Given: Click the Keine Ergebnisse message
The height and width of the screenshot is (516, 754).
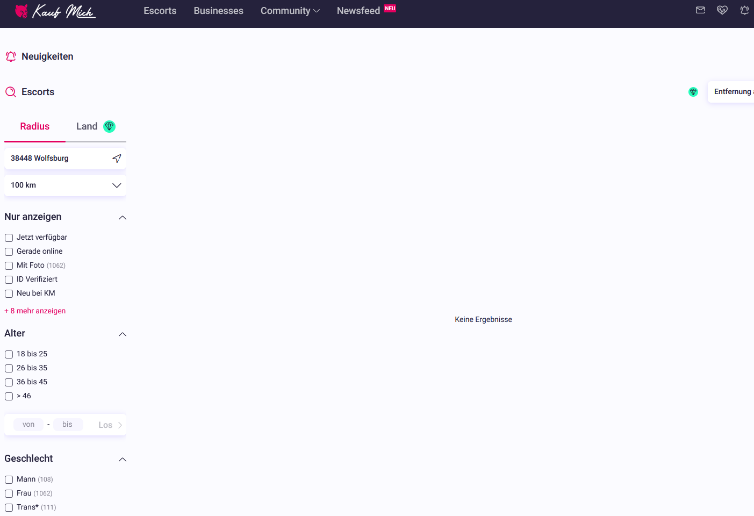Looking at the screenshot, I should (x=483, y=319).
